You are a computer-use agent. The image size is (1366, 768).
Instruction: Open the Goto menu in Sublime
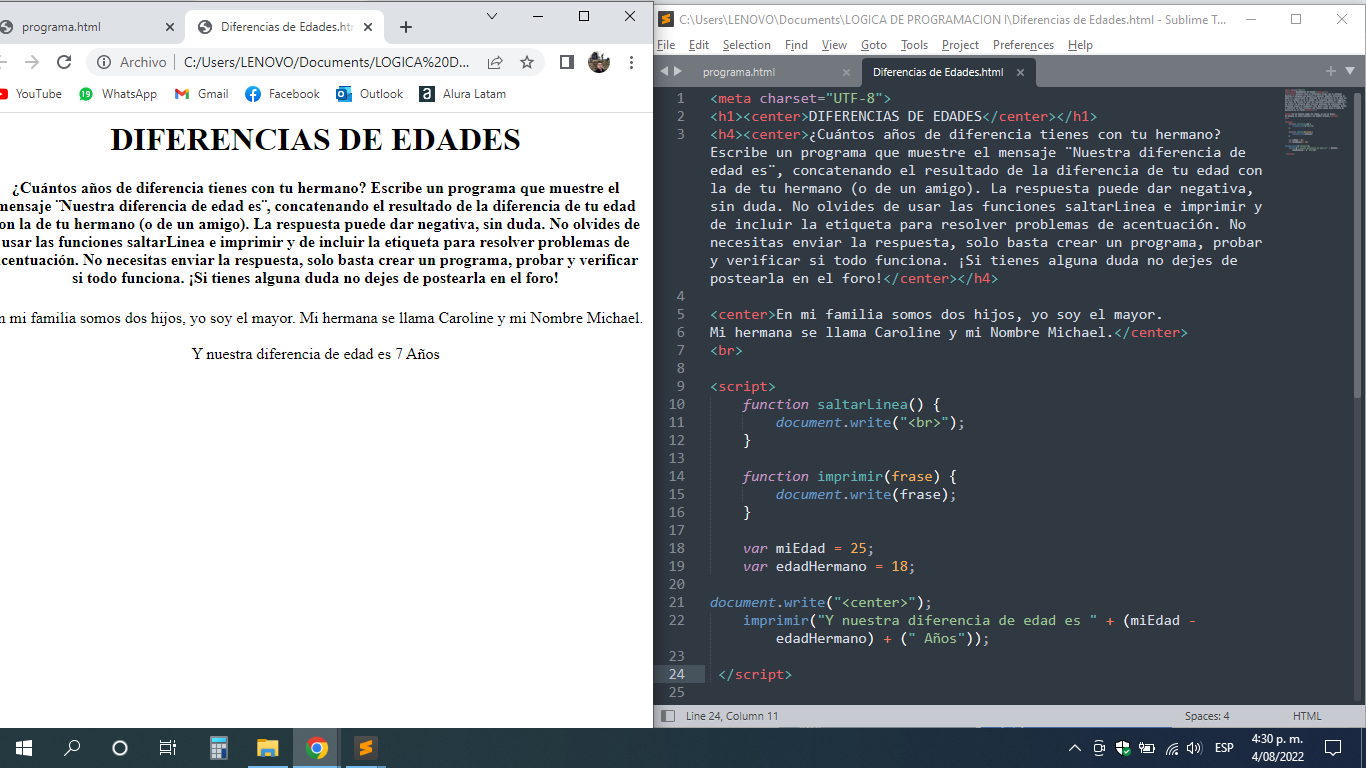coord(874,45)
